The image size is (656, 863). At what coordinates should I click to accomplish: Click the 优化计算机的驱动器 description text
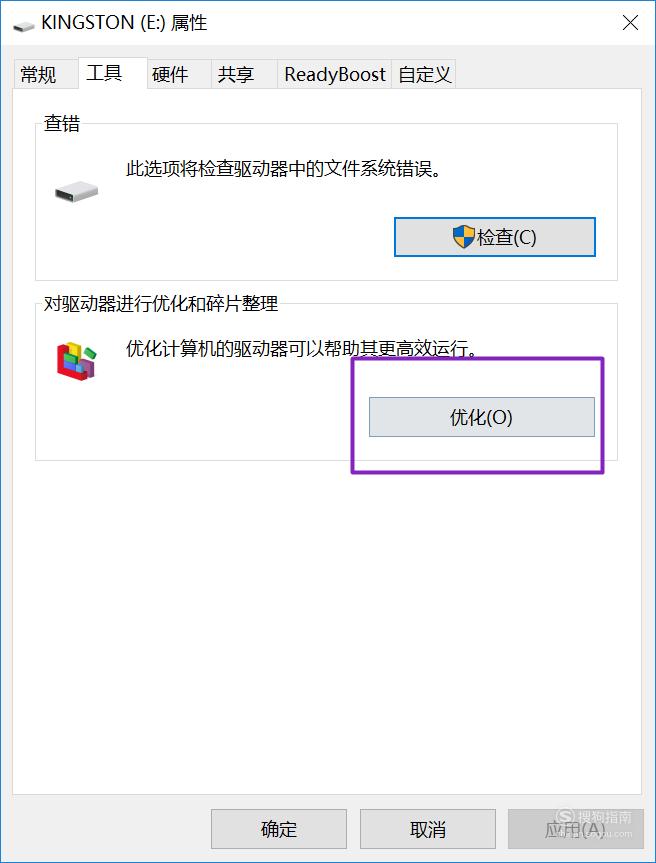pyautogui.click(x=302, y=348)
